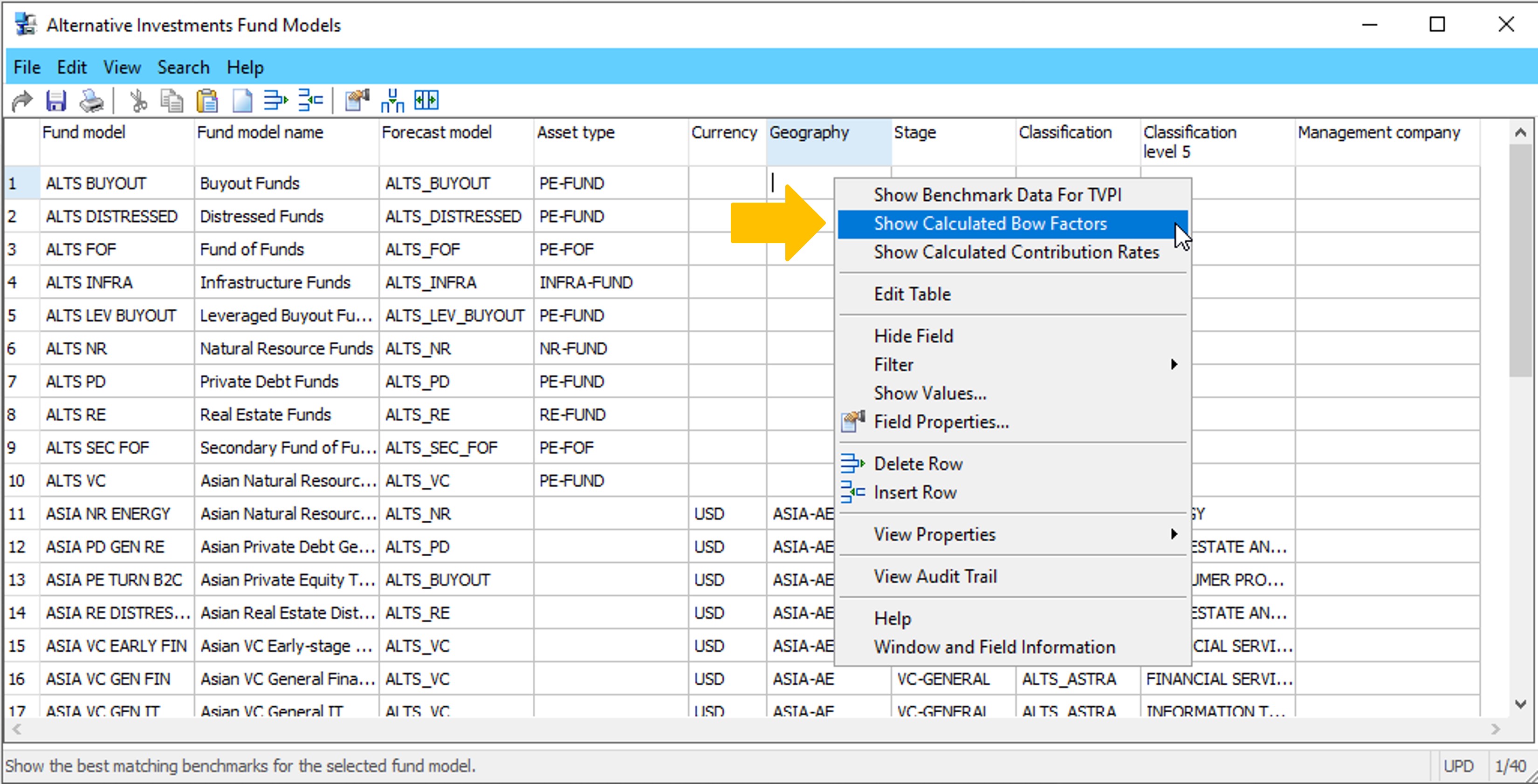Click the Paste clipboard icon
The image size is (1538, 784).
207,101
